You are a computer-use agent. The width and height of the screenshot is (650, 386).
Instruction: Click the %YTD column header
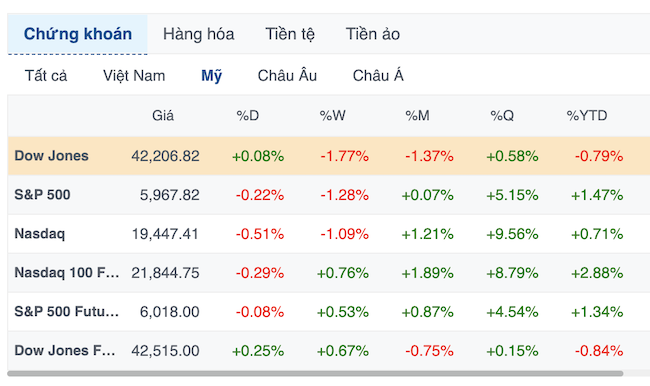point(587,116)
